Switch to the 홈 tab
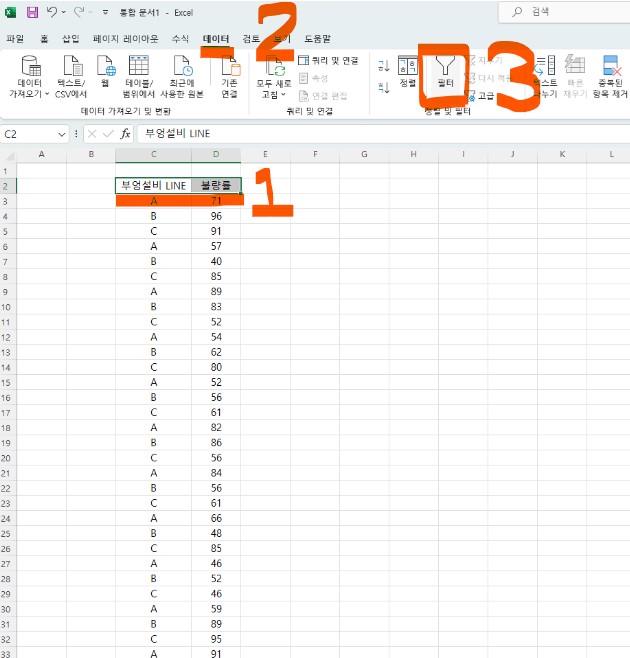 pyautogui.click(x=44, y=39)
